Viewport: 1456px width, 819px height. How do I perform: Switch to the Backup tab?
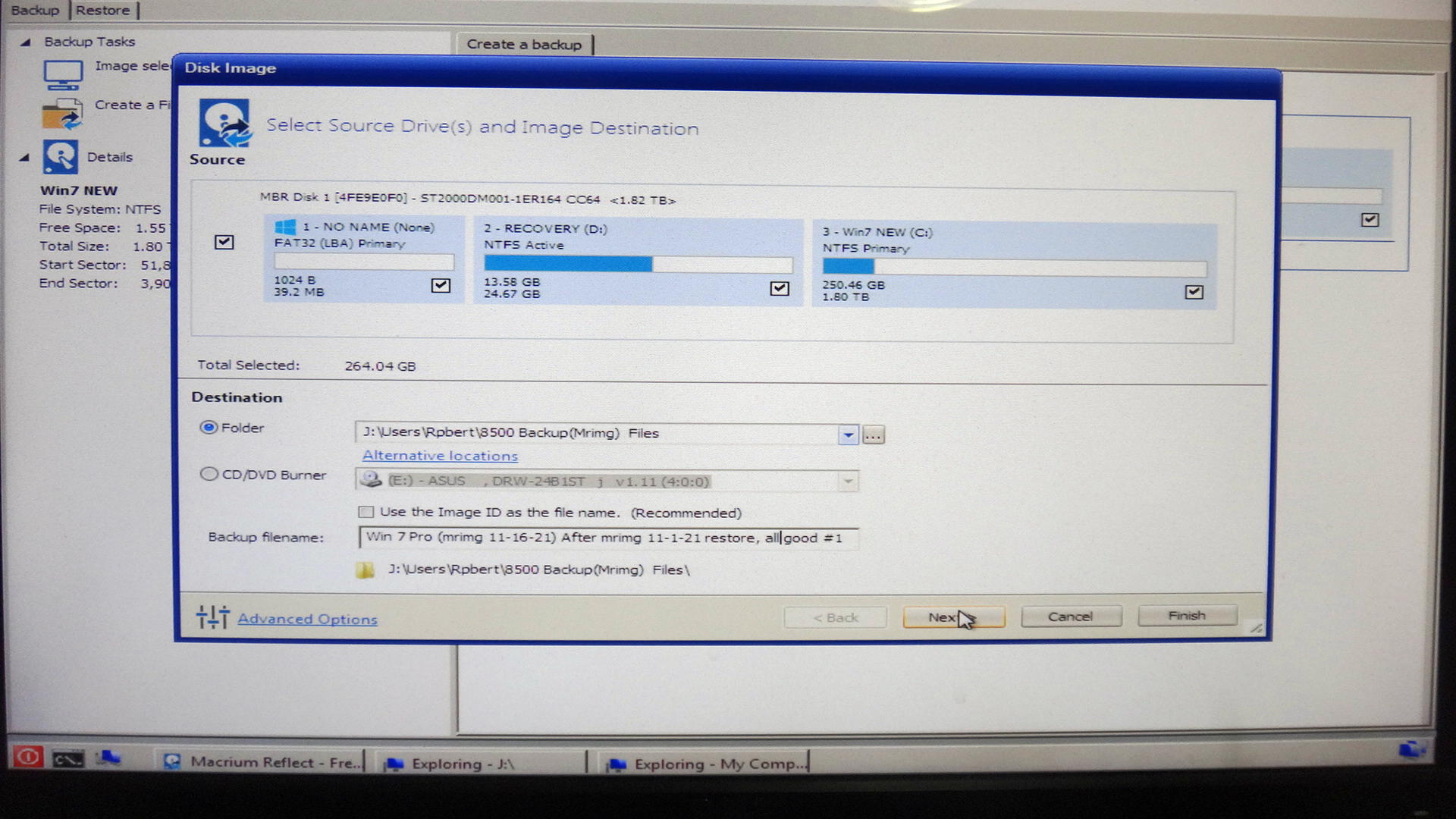click(35, 11)
